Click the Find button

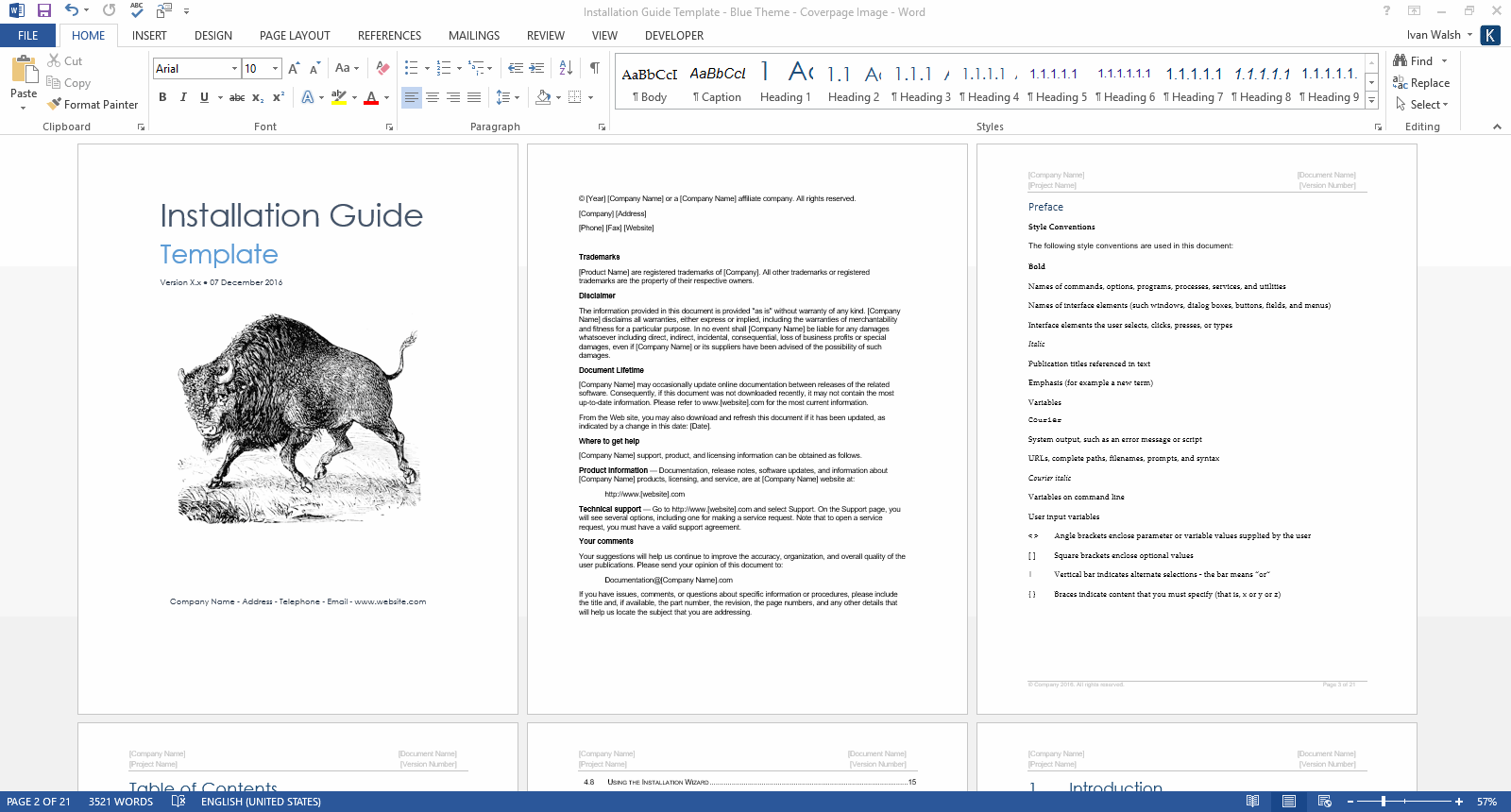click(x=1414, y=60)
